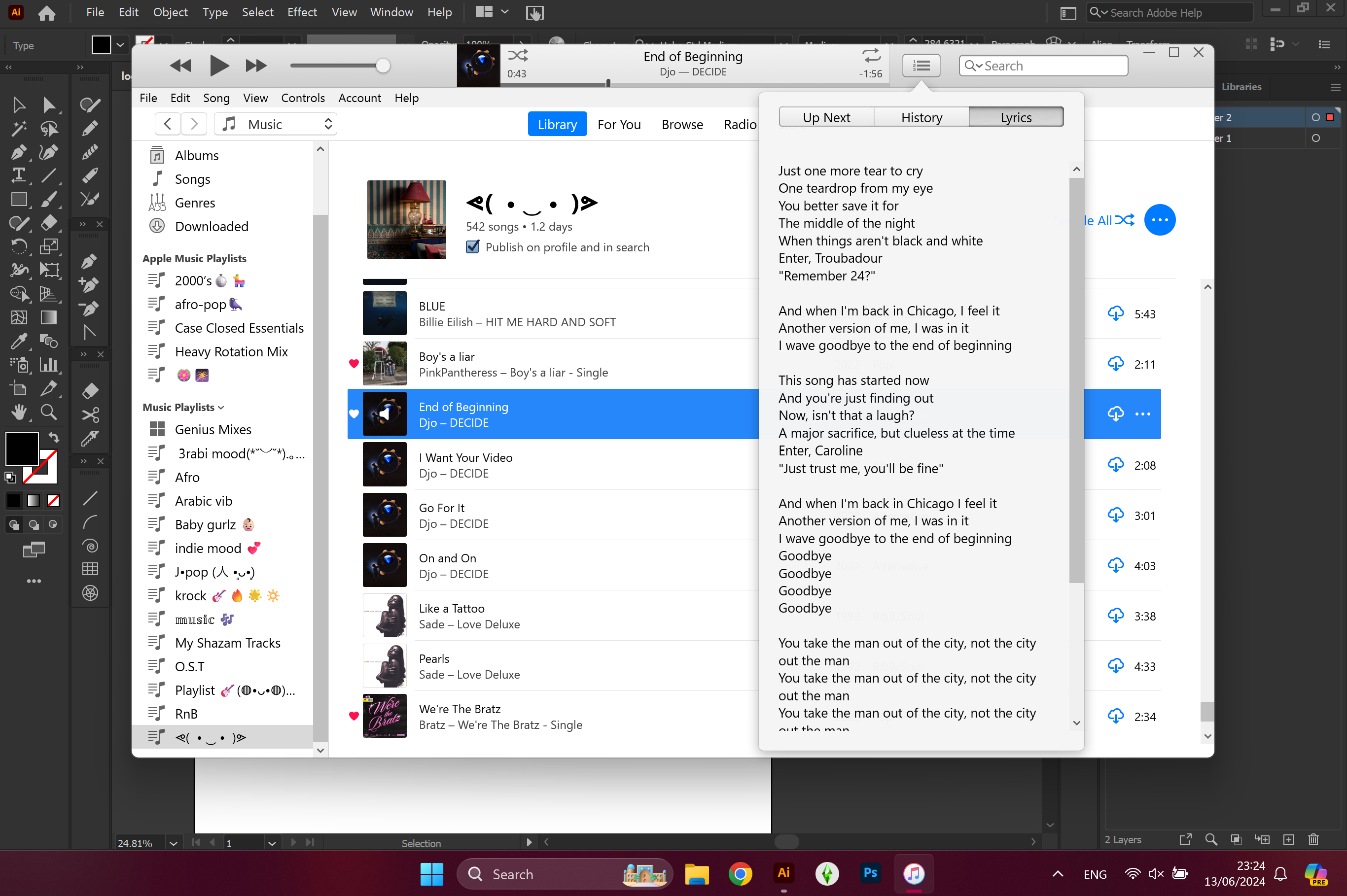The height and width of the screenshot is (896, 1347).
Task: Seek within the song progress bar
Action: tap(694, 84)
